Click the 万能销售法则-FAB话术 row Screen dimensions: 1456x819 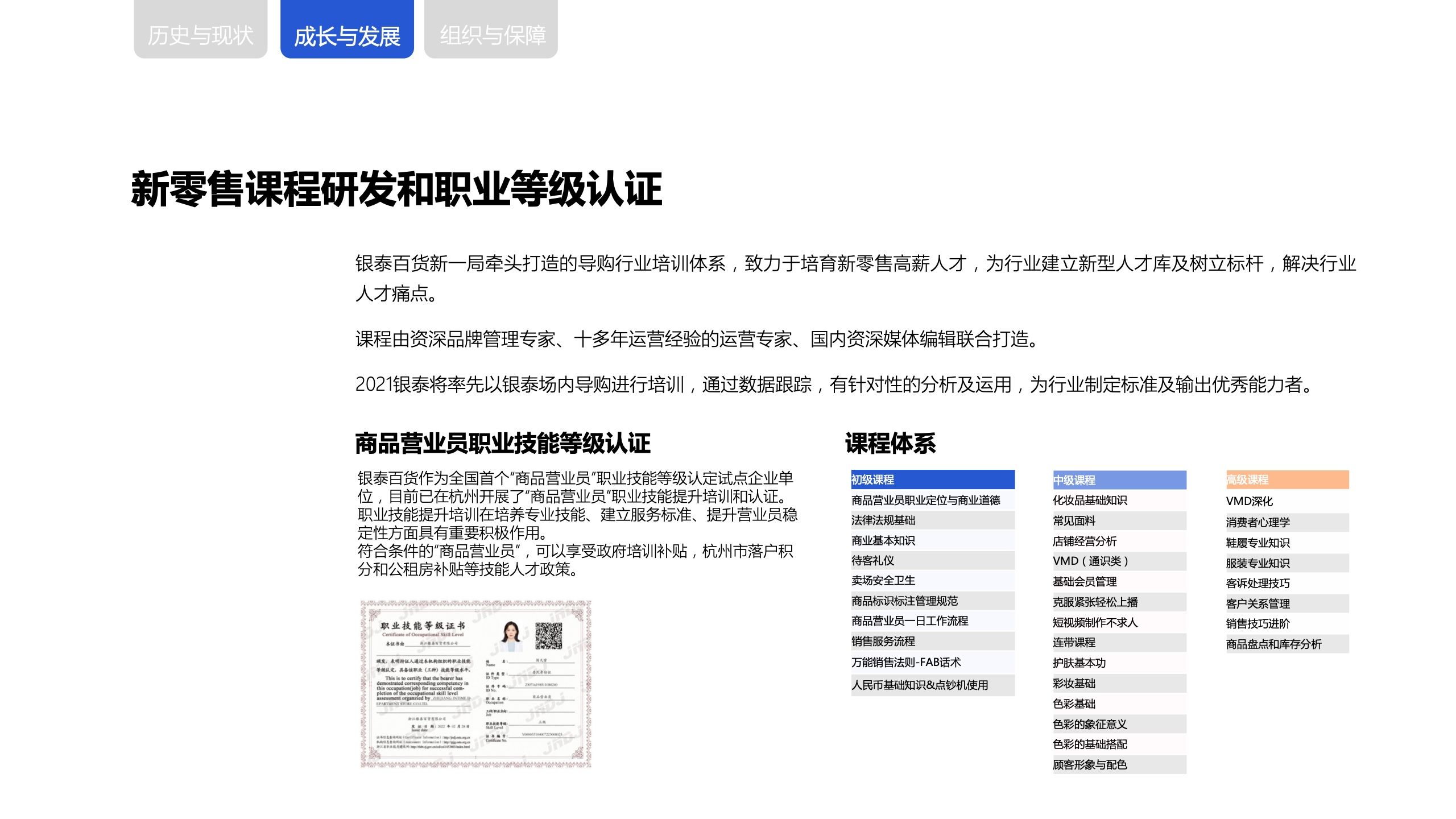933,662
